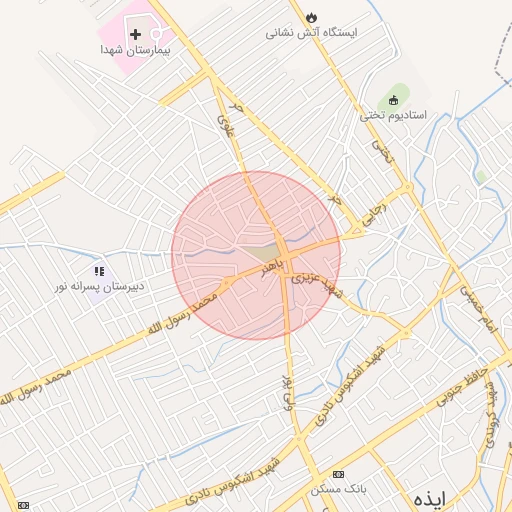Click the roundabout at the end of رجایی street
Viewport: 512px width, 512px height.
coord(407,187)
